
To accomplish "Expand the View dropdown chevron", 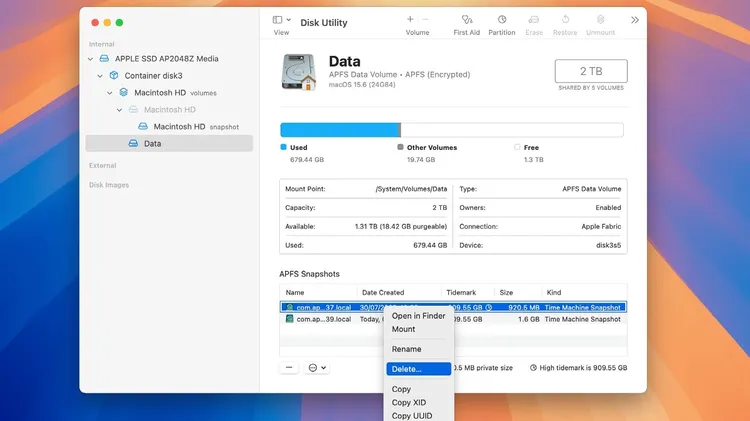I will (288, 20).
